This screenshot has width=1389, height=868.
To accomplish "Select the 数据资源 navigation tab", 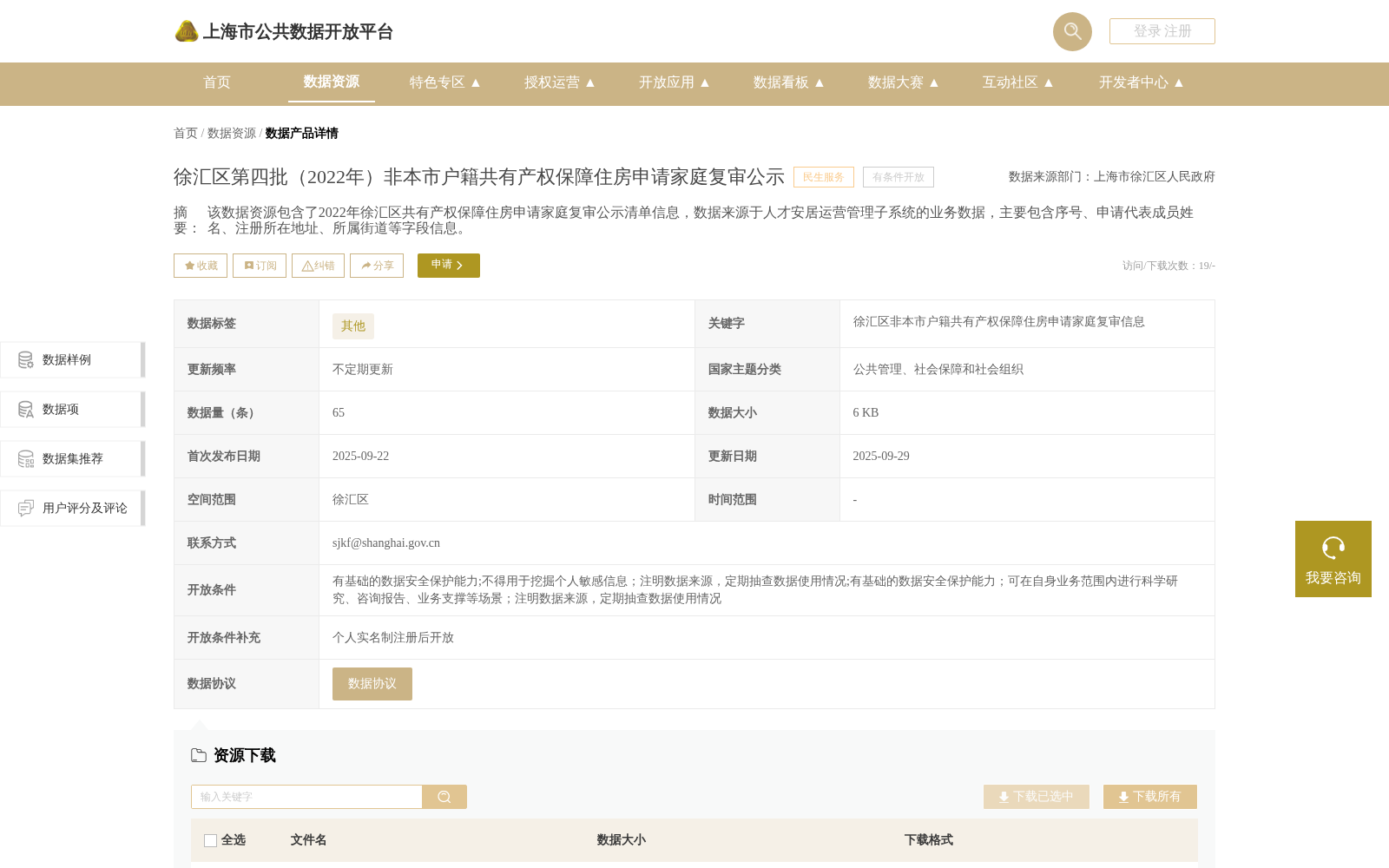I will coord(332,82).
